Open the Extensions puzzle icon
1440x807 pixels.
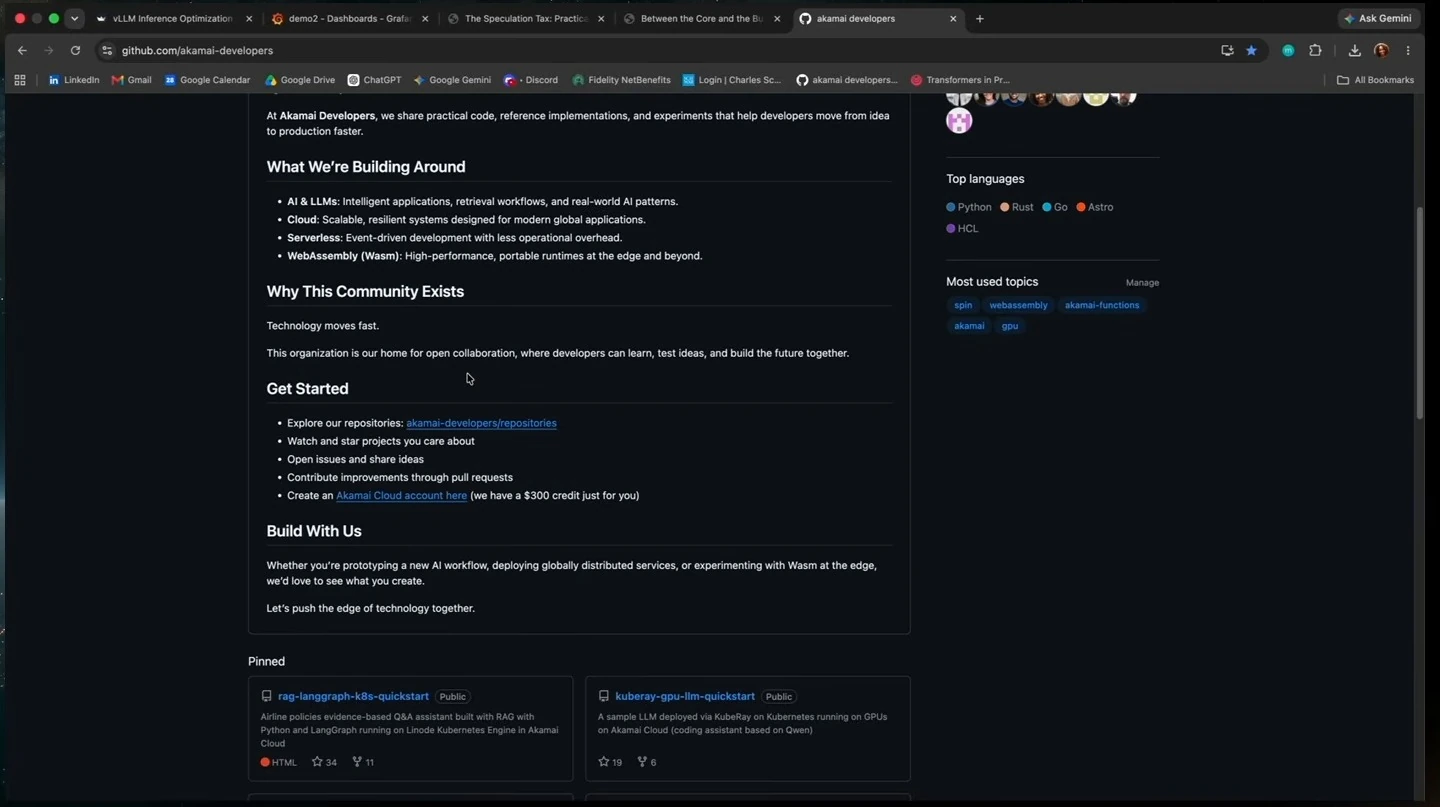[x=1315, y=50]
